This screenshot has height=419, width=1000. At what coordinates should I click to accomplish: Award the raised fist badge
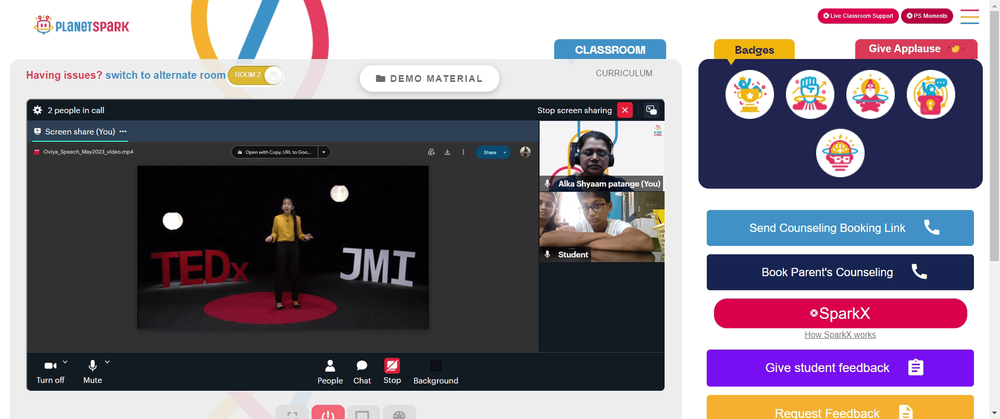810,94
